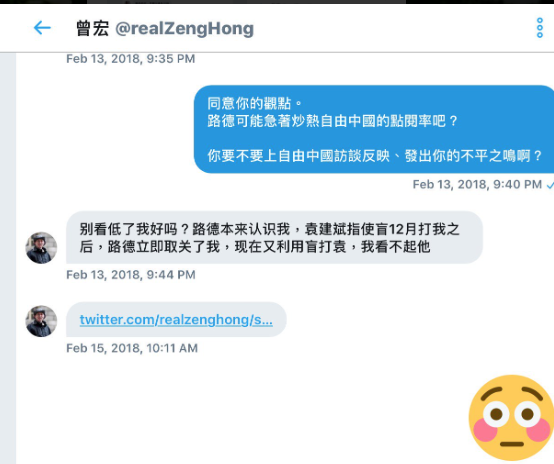The image size is (554, 464).
Task: Click the flushed face emoji
Action: tap(511, 418)
